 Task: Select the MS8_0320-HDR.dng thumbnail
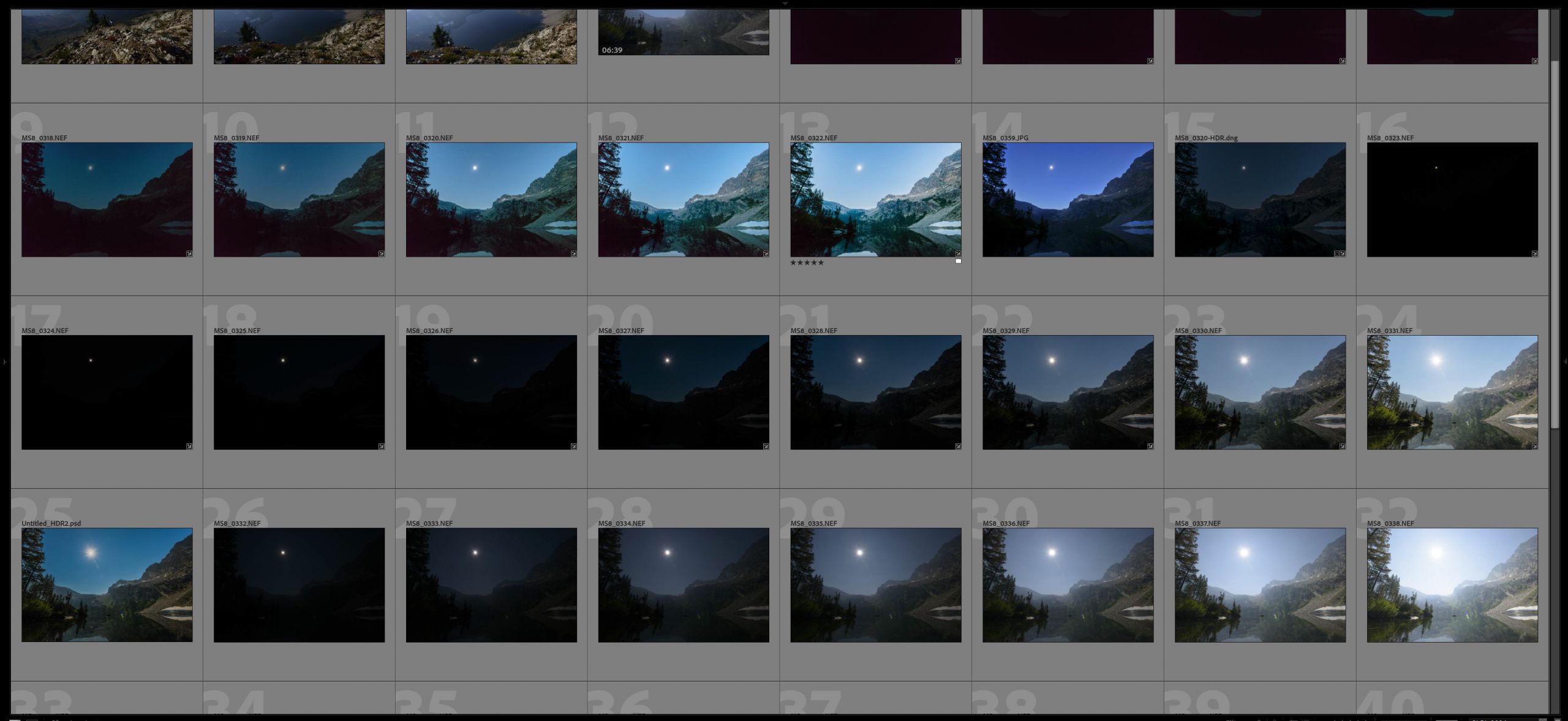[1261, 200]
